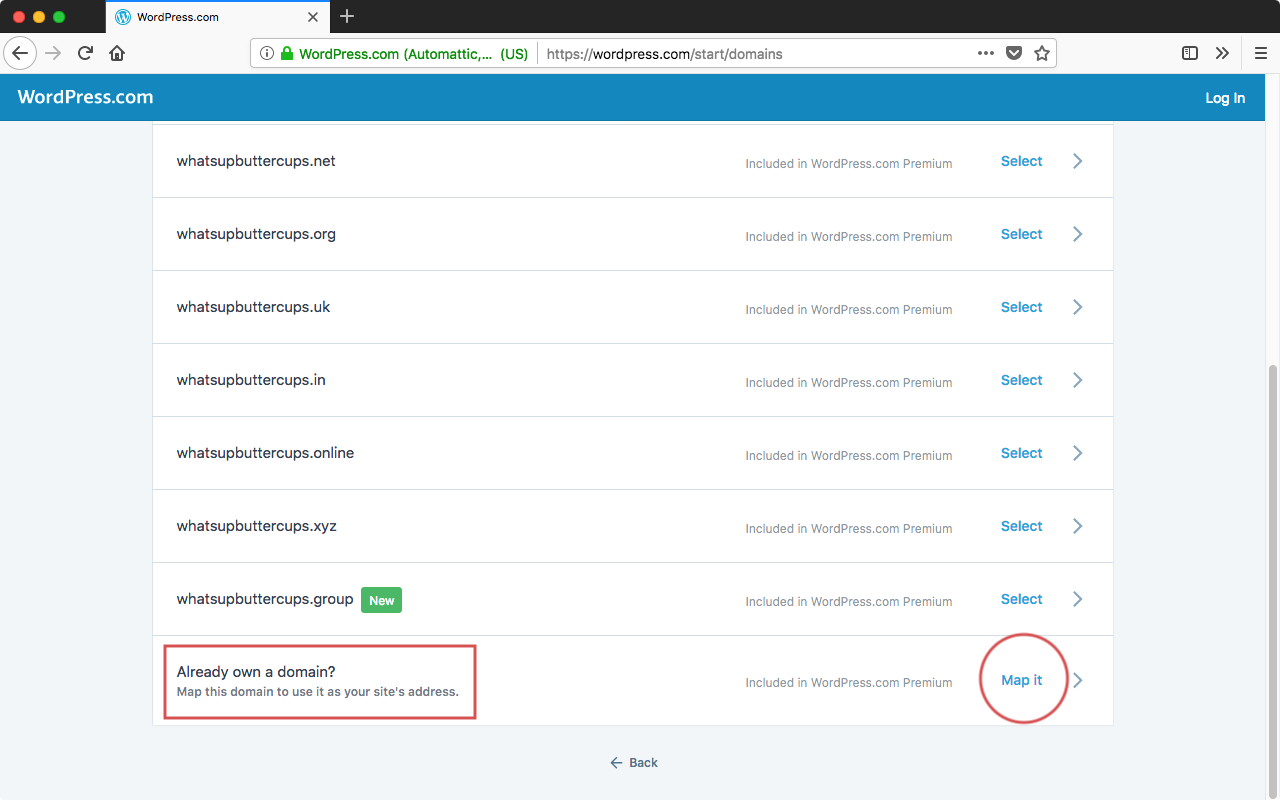This screenshot has height=800, width=1280.
Task: Click Map this domain description text
Action: point(317,692)
